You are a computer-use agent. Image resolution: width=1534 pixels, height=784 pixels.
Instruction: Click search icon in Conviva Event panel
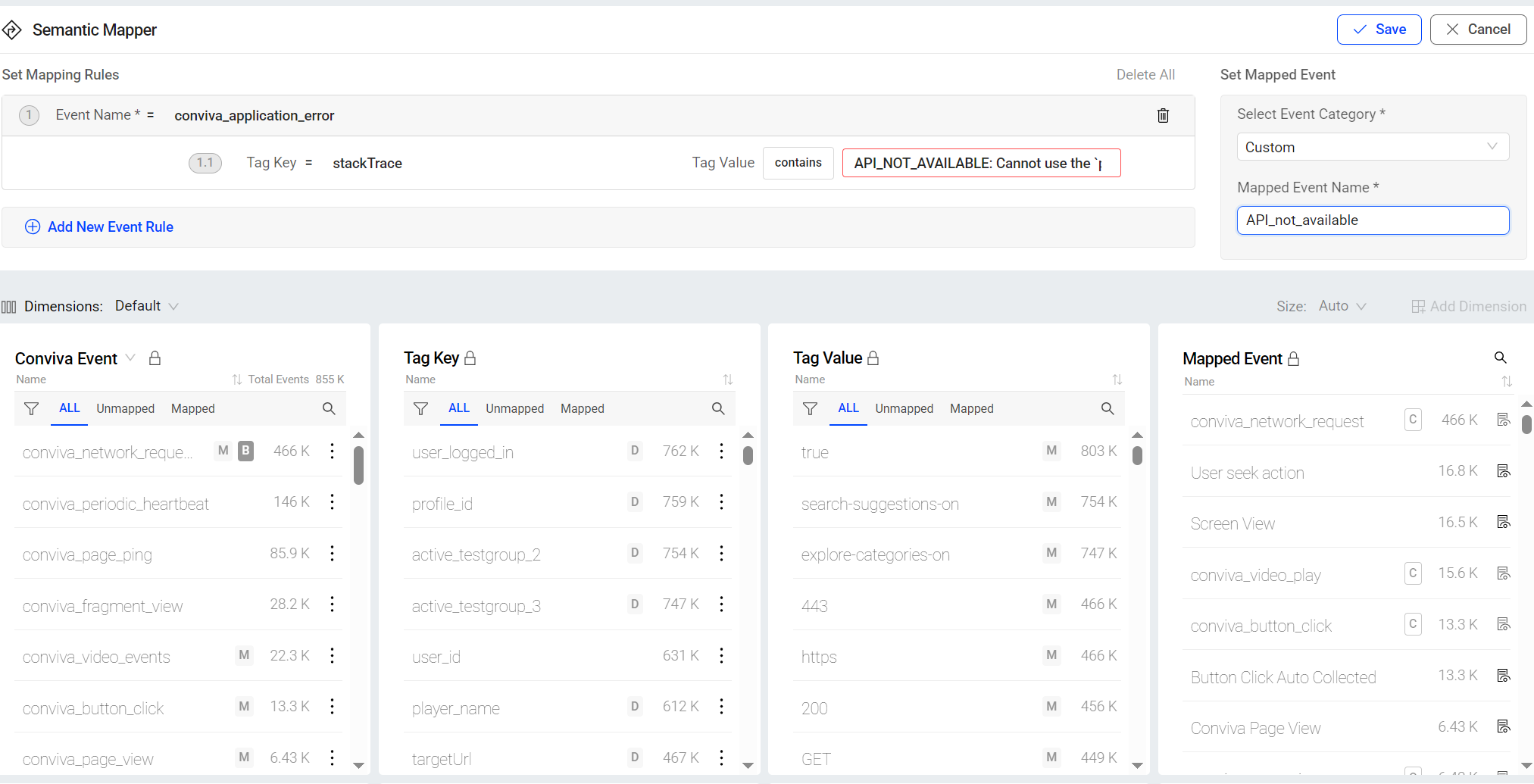[x=329, y=408]
